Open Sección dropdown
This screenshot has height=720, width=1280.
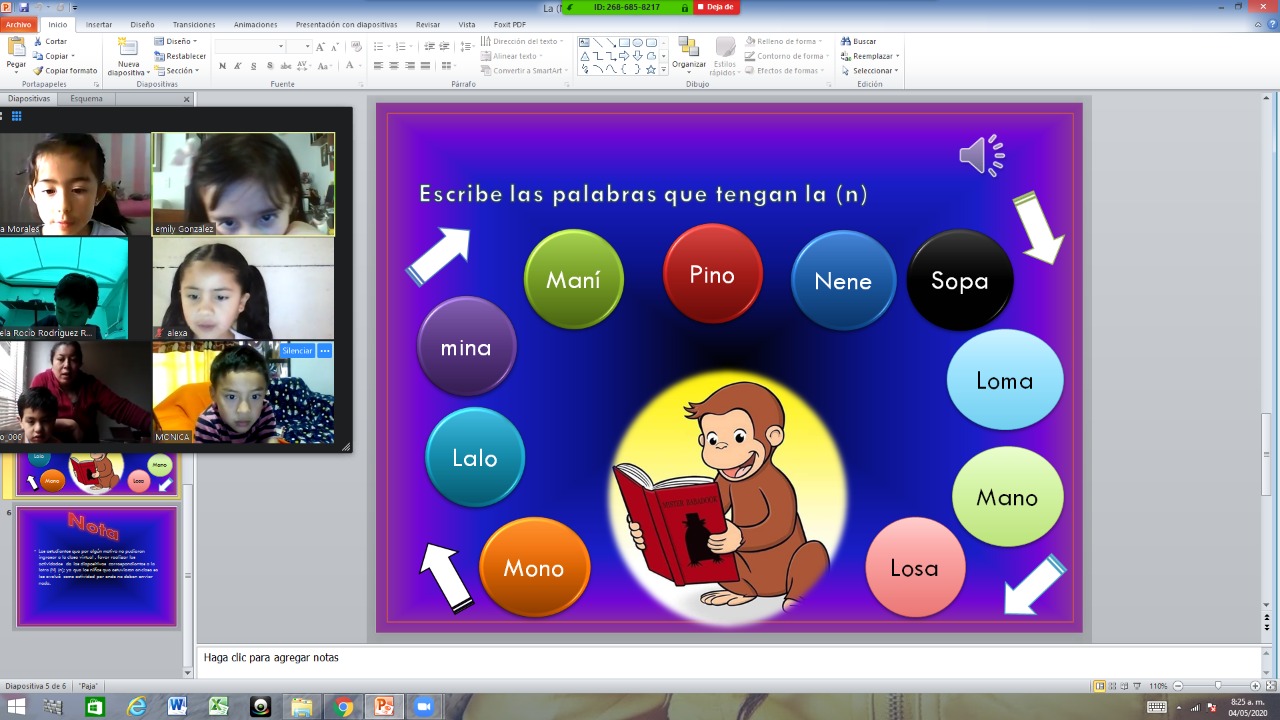click(x=176, y=71)
